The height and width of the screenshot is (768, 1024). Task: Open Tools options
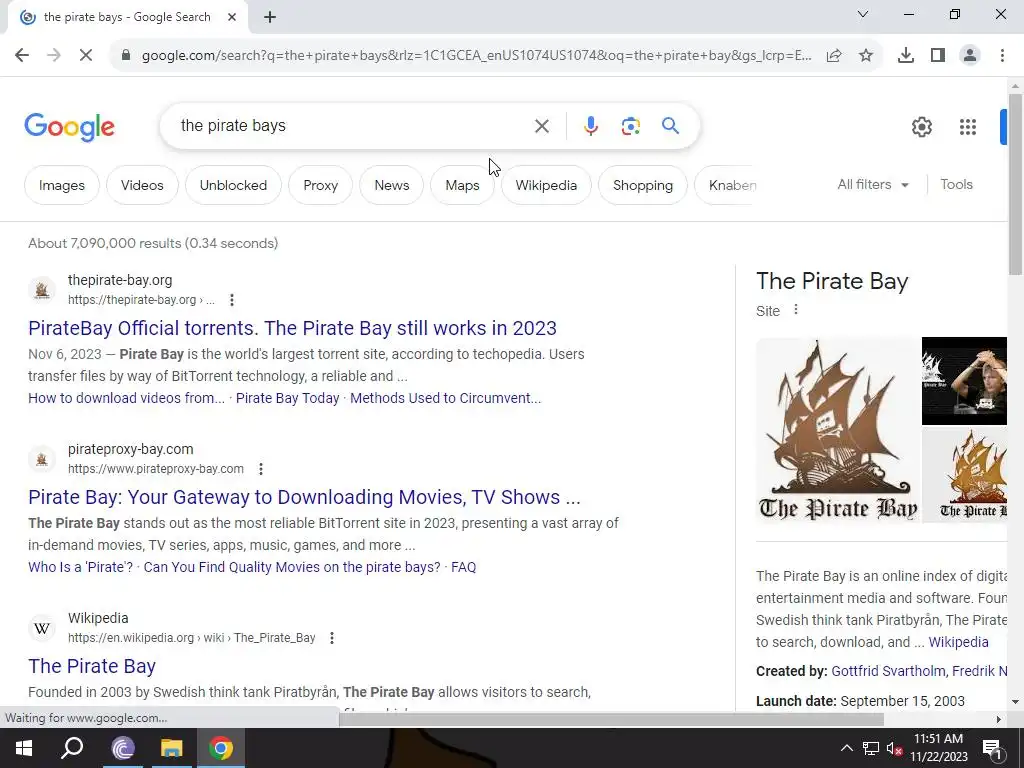point(956,185)
